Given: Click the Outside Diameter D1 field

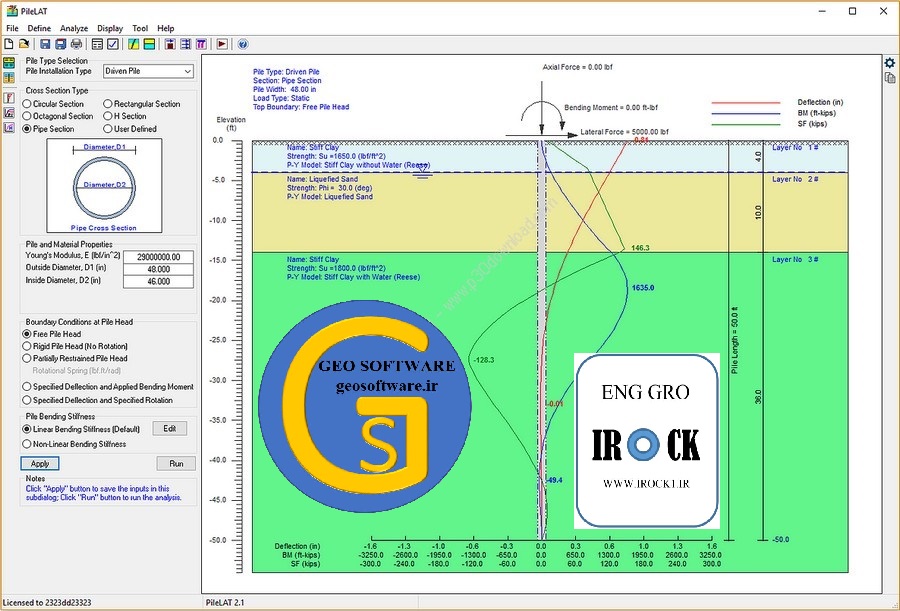Looking at the screenshot, I should (x=158, y=270).
